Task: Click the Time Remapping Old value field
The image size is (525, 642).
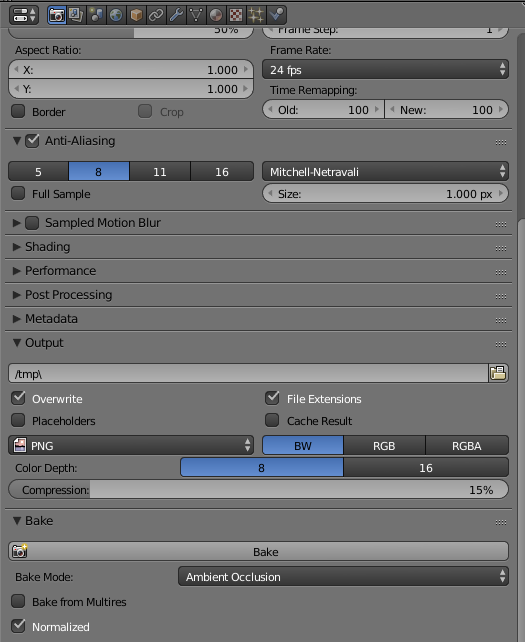Action: (323, 109)
